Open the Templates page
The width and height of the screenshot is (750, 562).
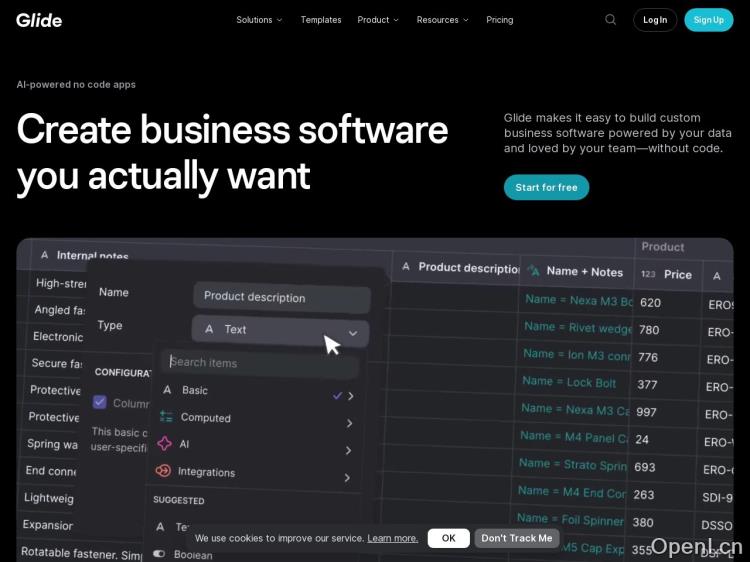click(x=321, y=20)
